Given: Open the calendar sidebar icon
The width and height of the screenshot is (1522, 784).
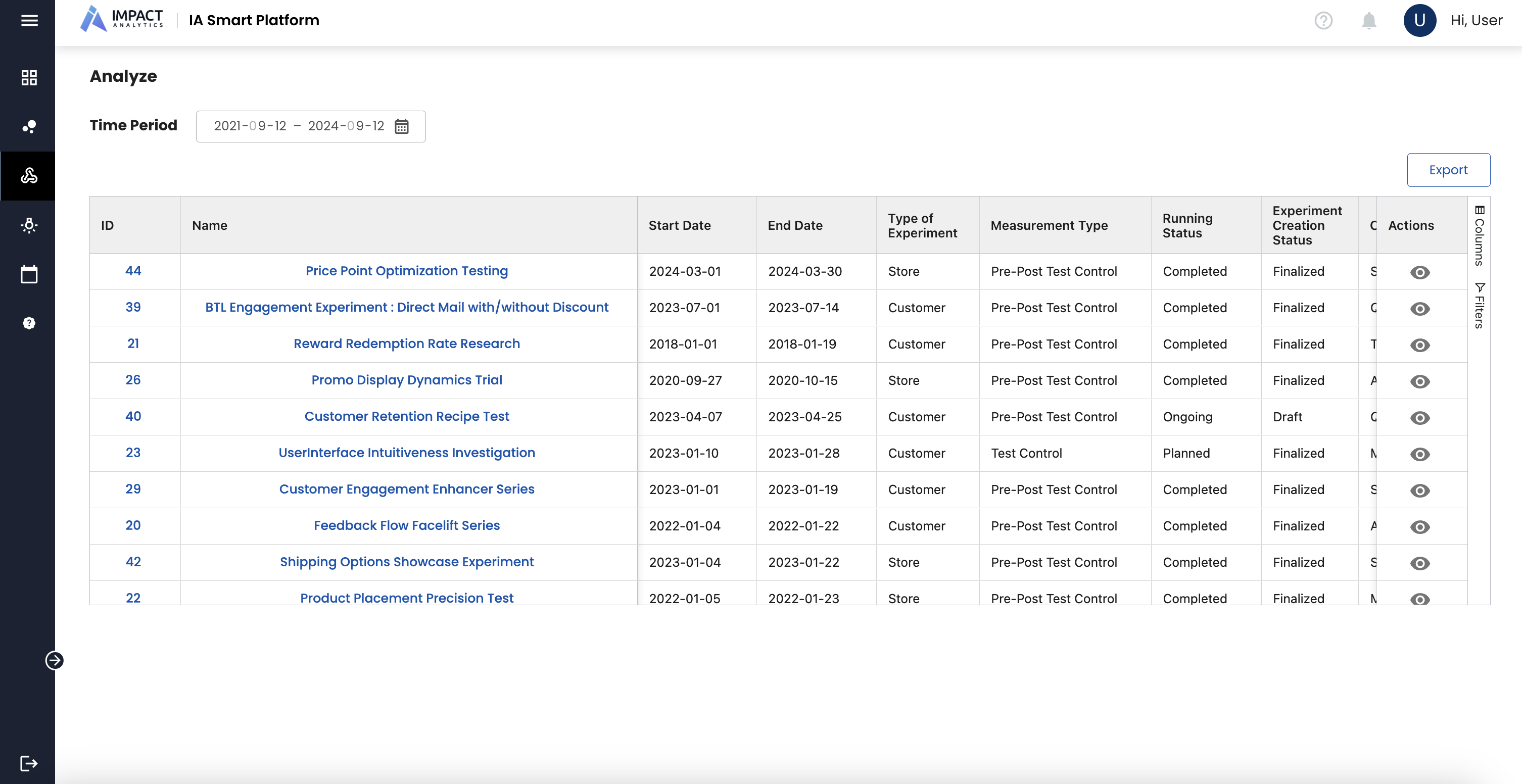Looking at the screenshot, I should point(29,274).
